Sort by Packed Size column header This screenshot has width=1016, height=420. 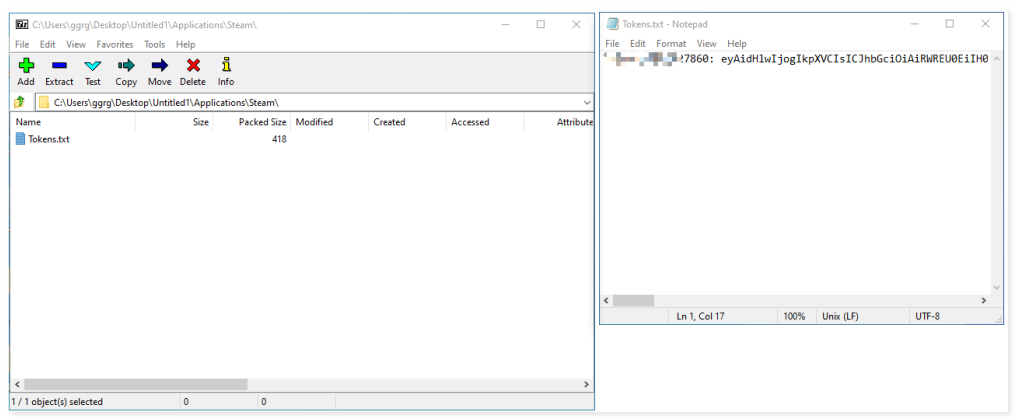point(262,122)
